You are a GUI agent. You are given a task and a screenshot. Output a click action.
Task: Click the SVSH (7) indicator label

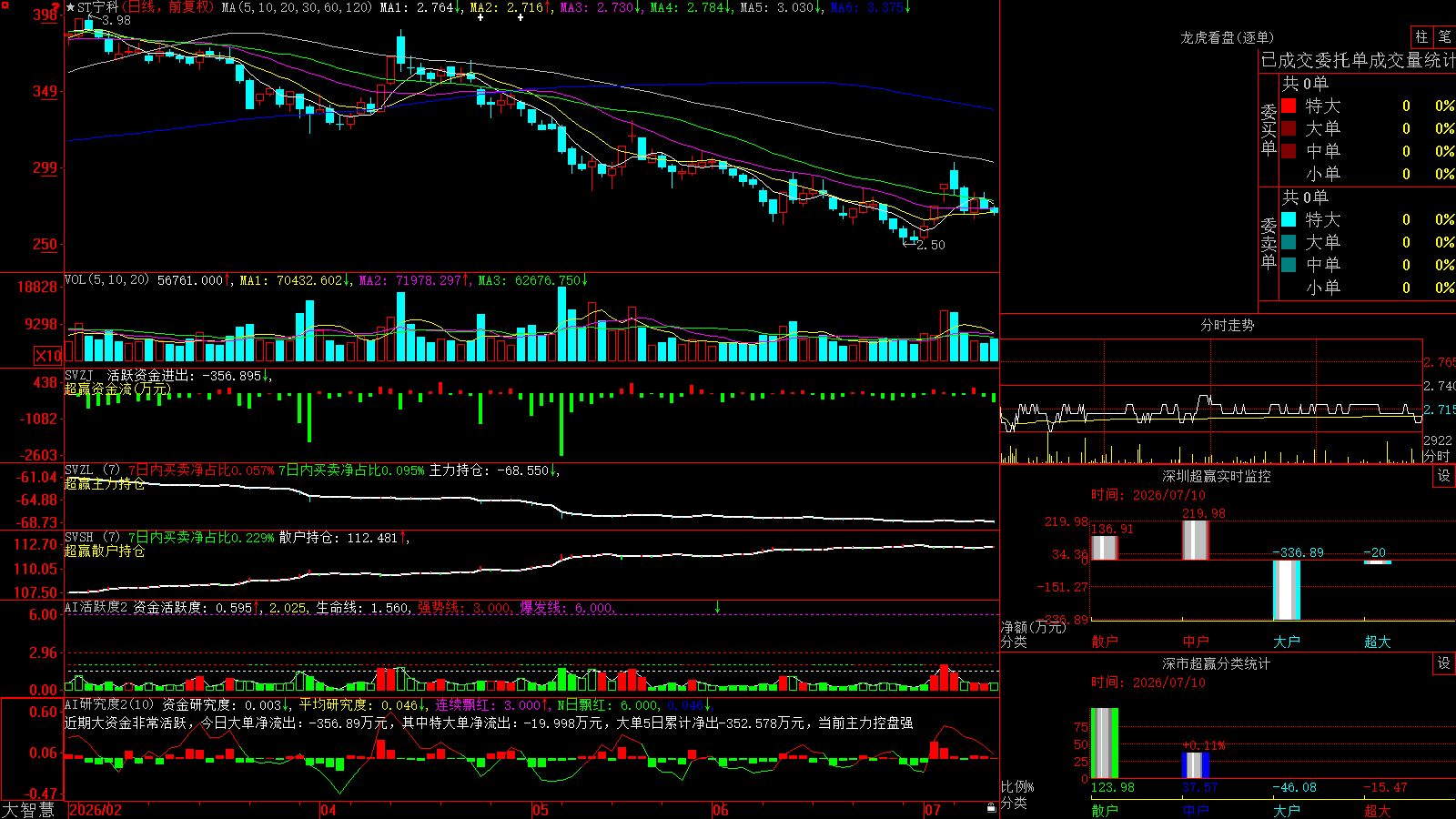pos(92,538)
